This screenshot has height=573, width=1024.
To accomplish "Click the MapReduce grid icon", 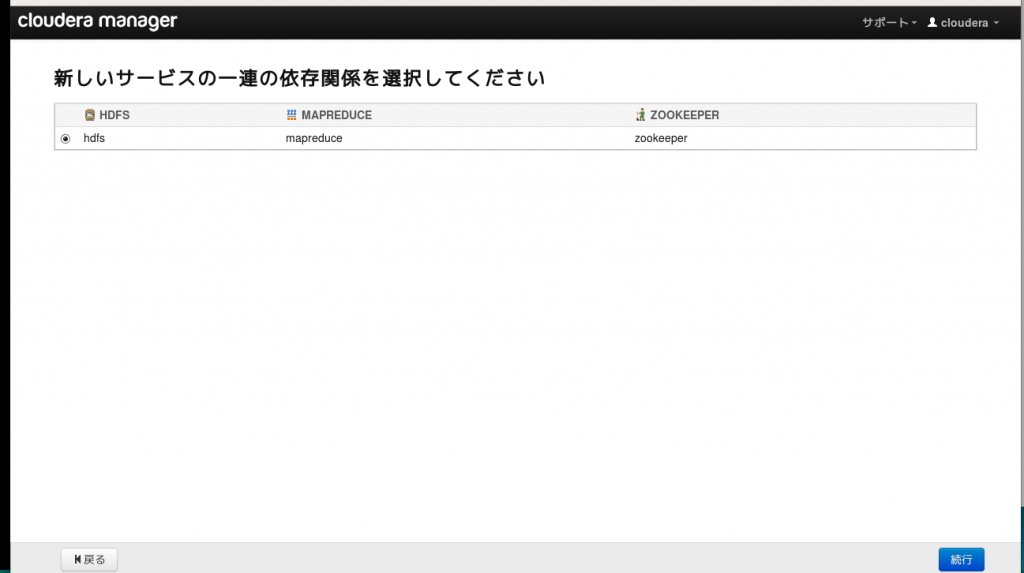I will (291, 115).
